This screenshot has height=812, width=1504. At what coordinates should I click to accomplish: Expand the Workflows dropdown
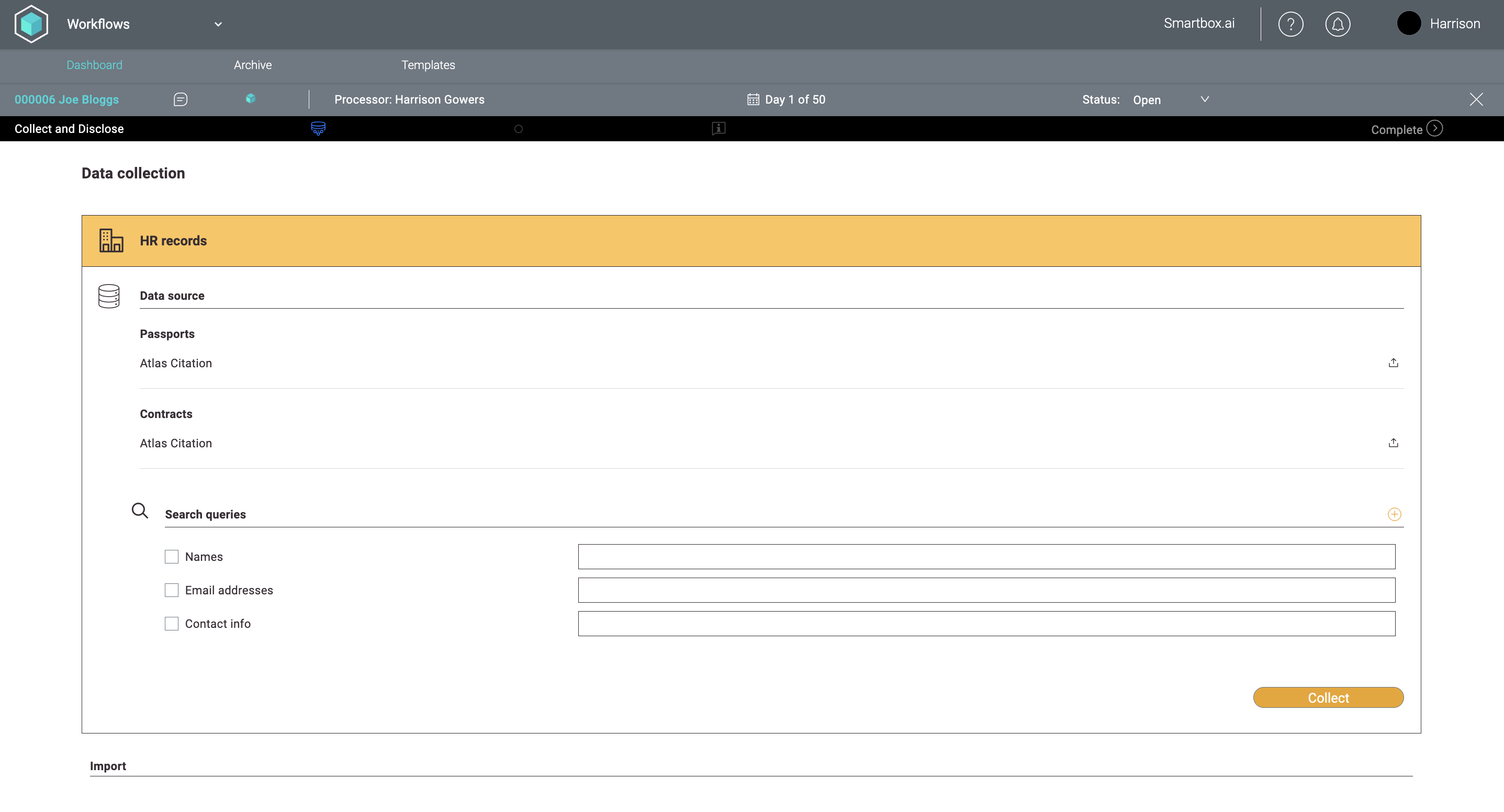[x=218, y=25]
